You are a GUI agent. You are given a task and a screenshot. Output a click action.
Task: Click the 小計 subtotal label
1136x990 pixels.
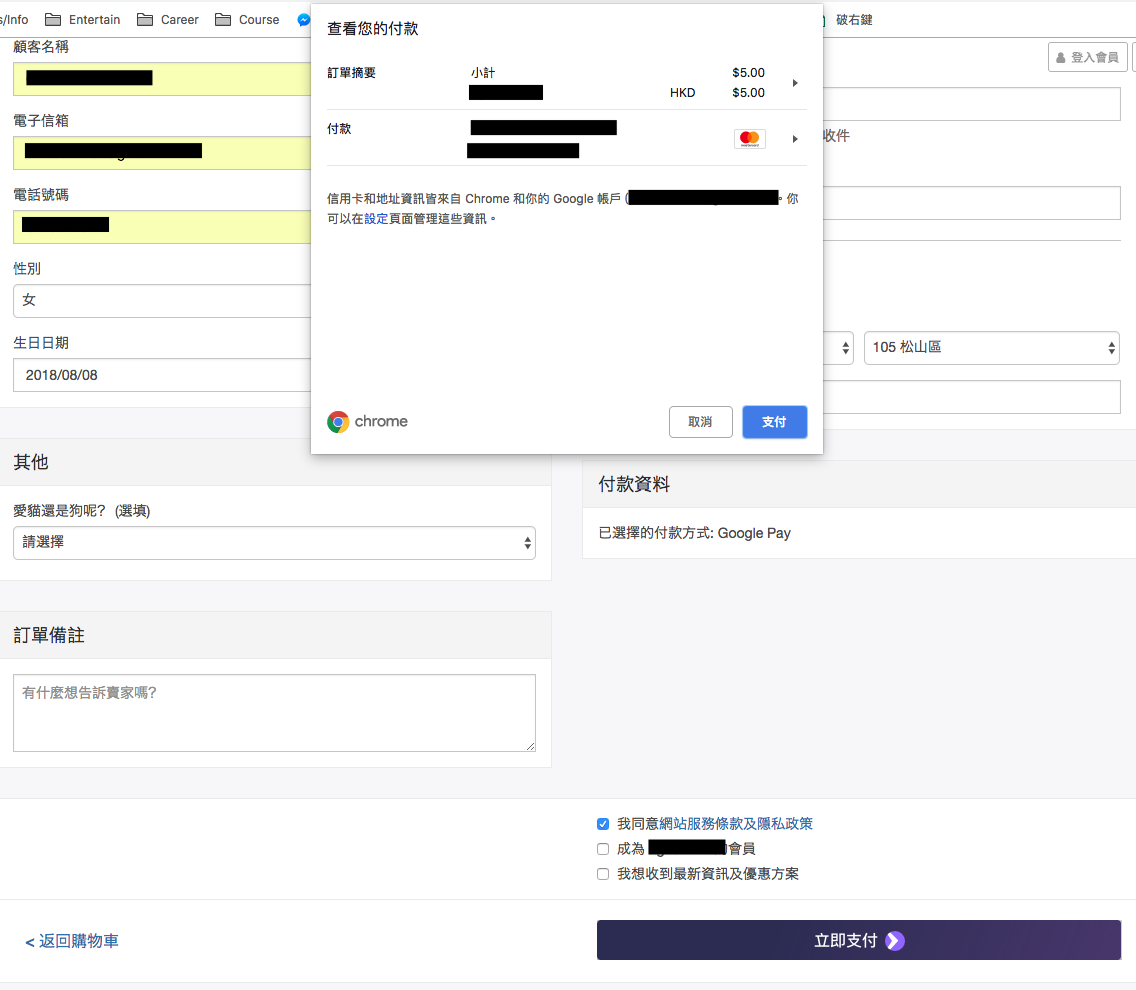[x=483, y=72]
